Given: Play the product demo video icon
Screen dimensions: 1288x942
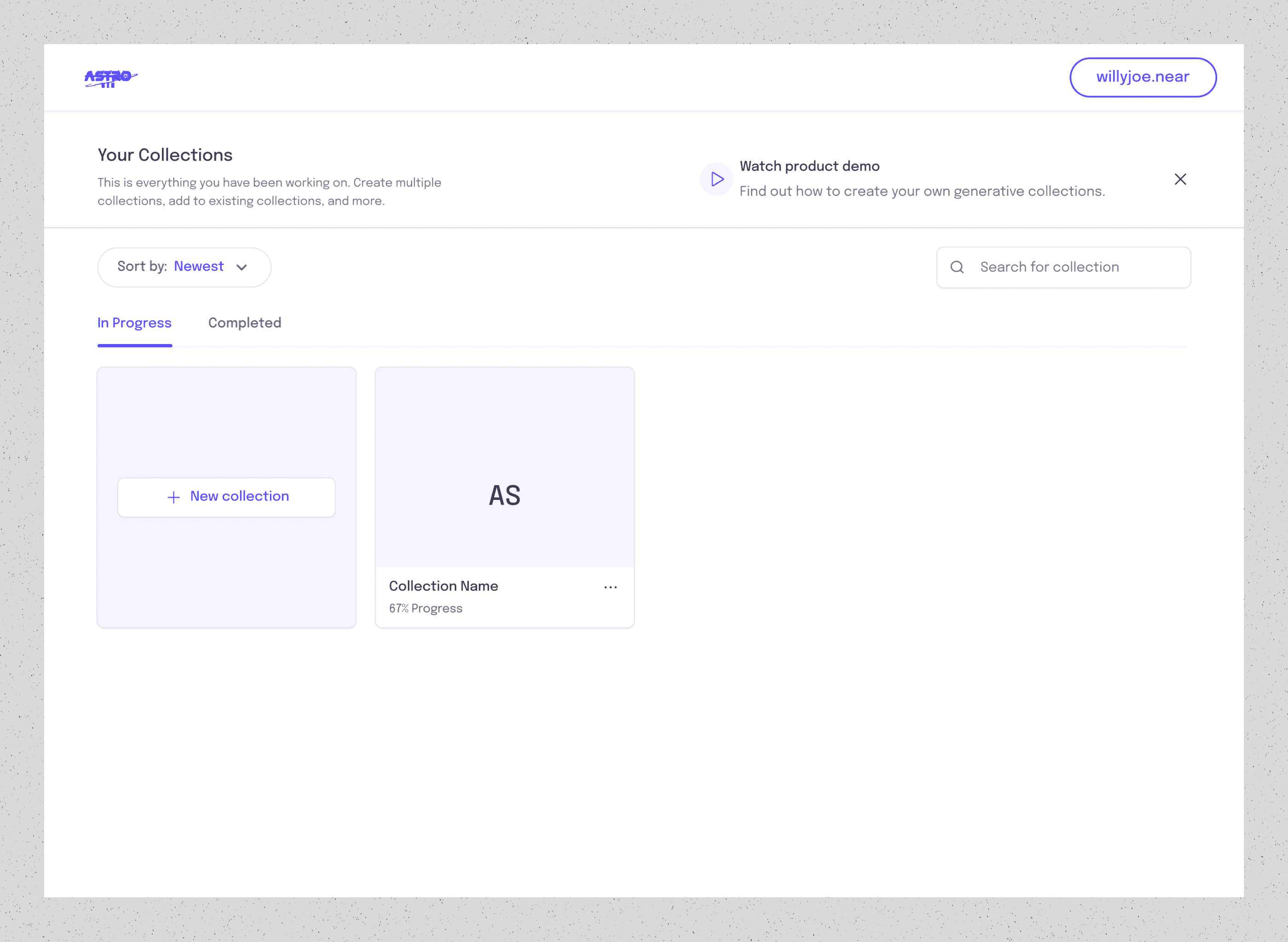Looking at the screenshot, I should tap(716, 179).
